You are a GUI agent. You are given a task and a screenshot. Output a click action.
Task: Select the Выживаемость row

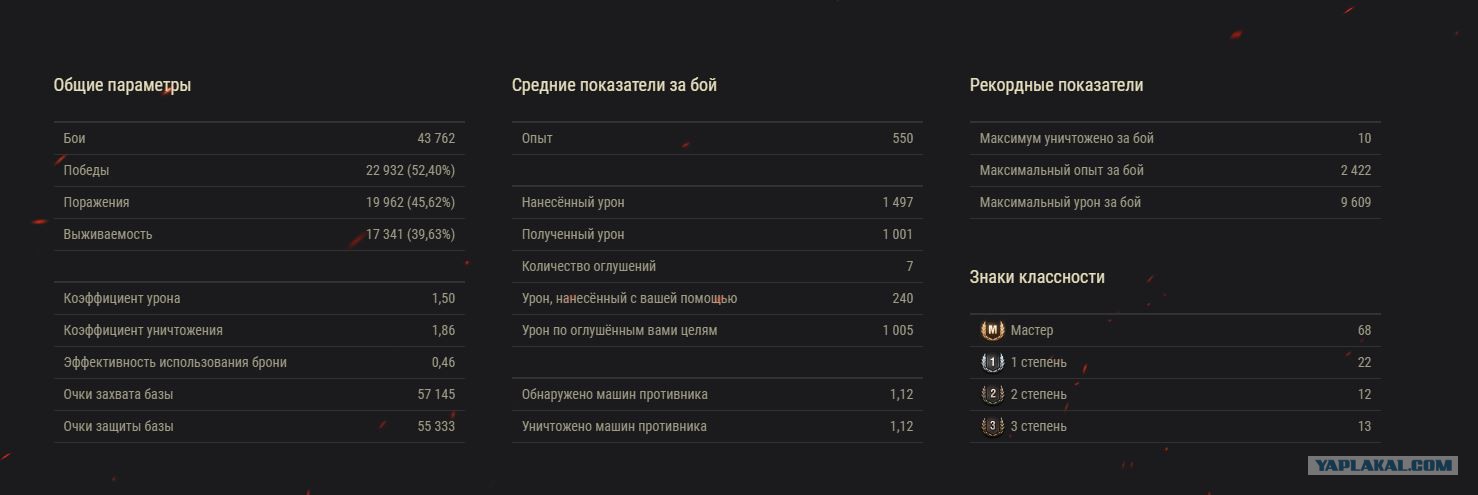(x=259, y=234)
